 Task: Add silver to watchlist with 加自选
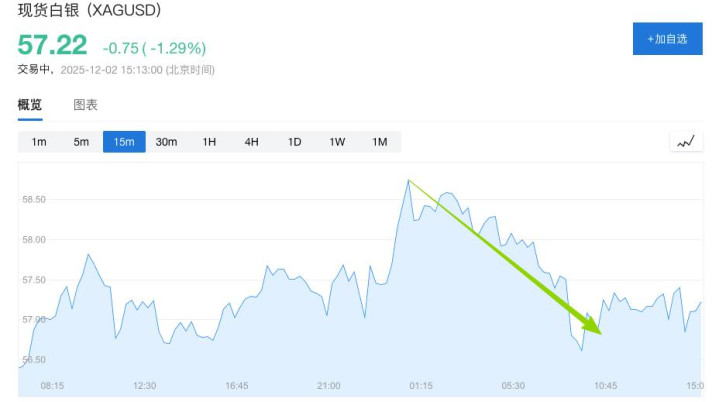[667, 38]
